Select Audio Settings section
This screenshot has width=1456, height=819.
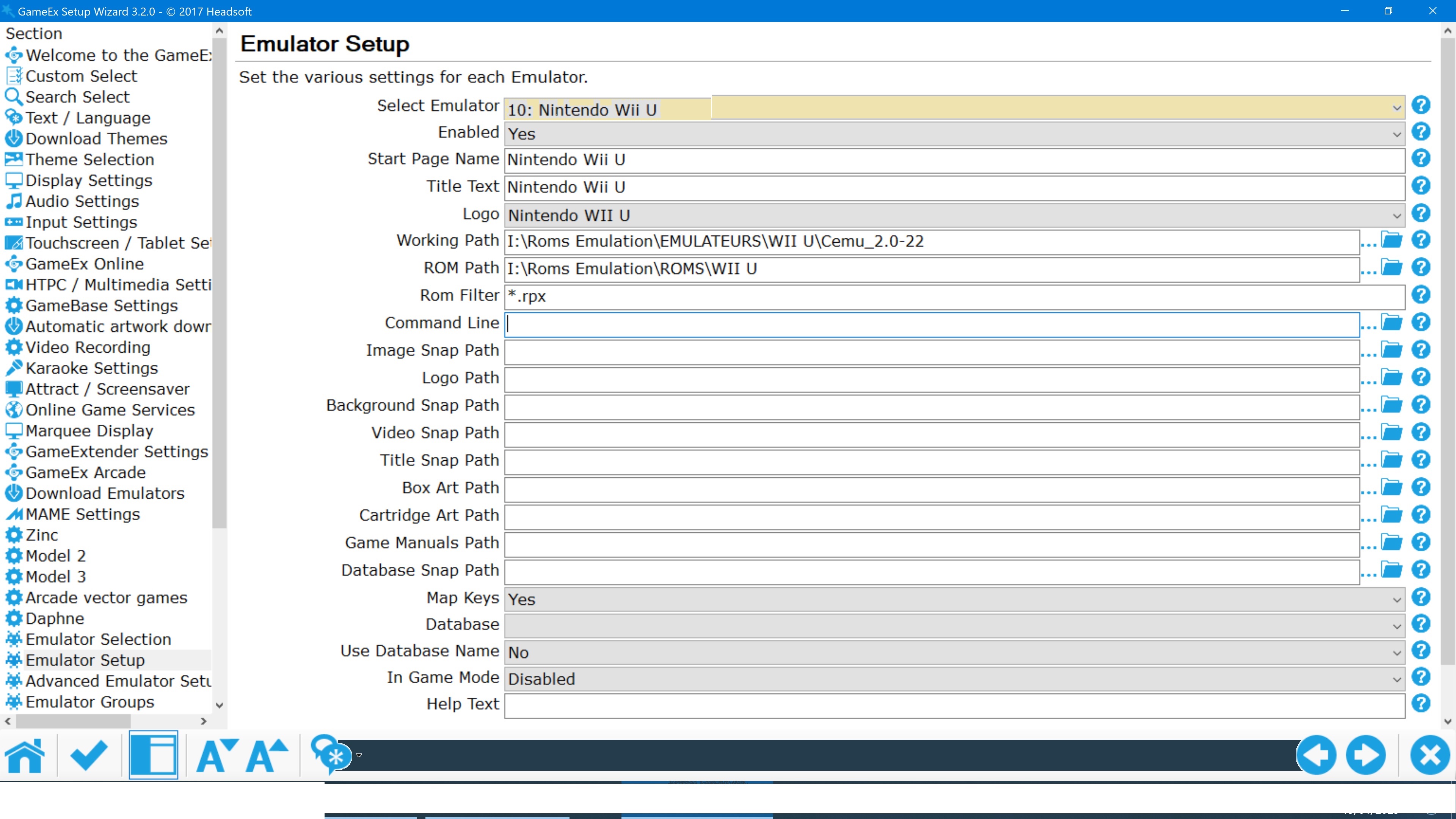pyautogui.click(x=82, y=202)
